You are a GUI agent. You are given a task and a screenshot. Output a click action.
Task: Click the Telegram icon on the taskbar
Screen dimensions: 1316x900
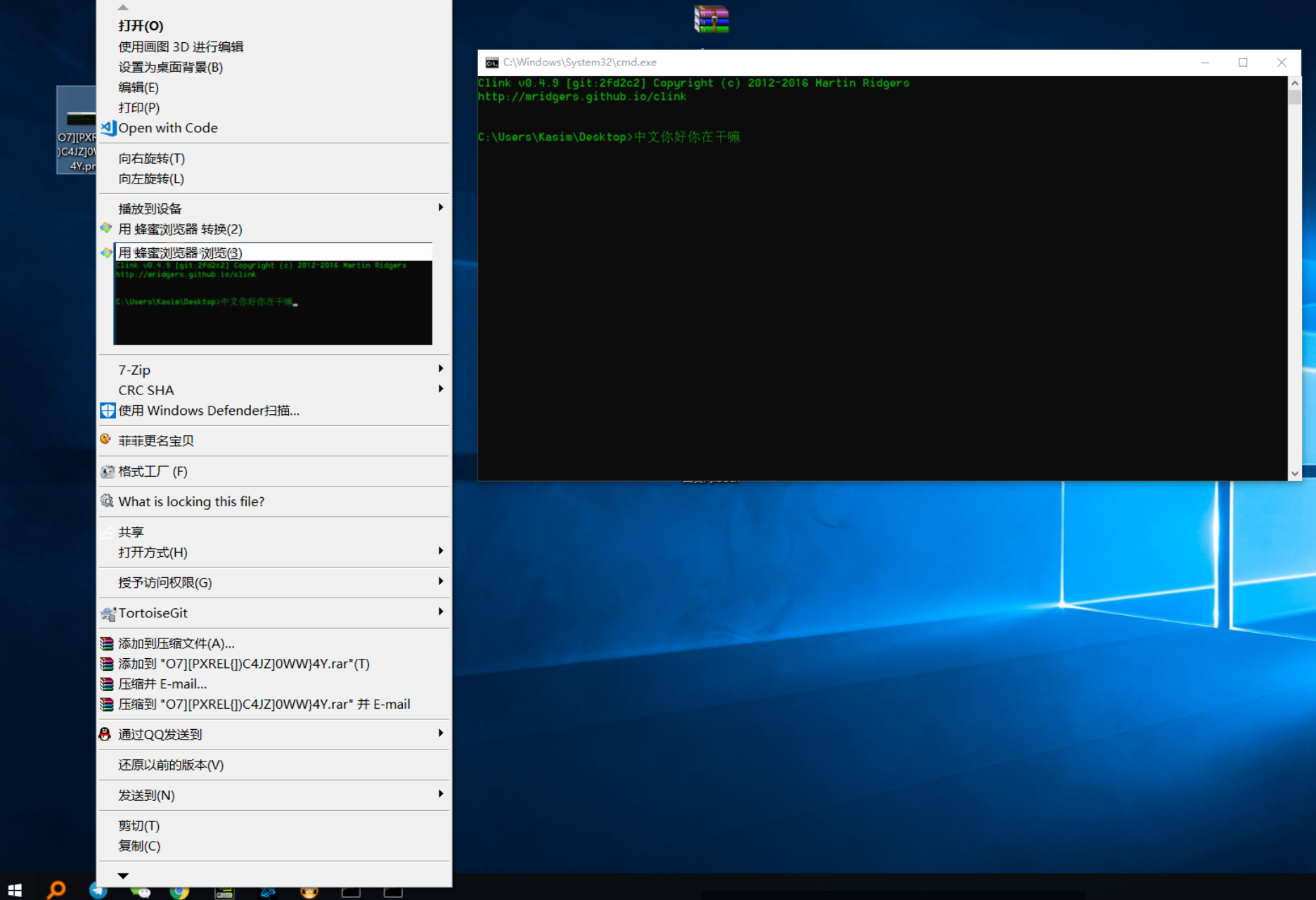(98, 889)
